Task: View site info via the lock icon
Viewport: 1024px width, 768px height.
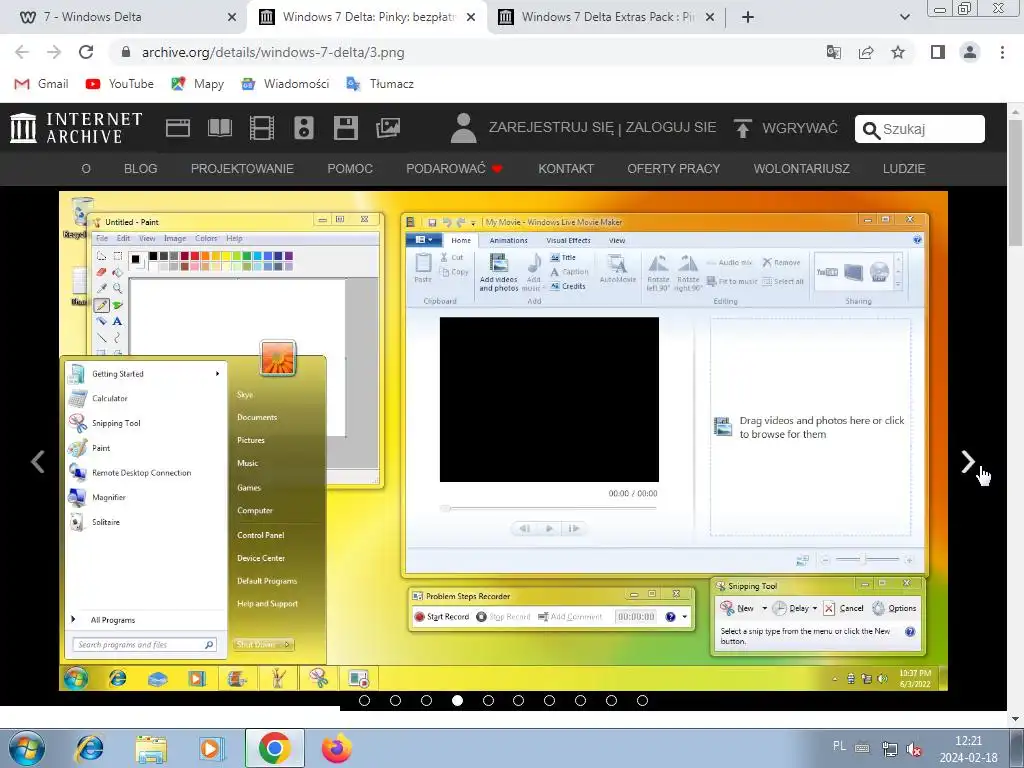Action: (x=126, y=52)
